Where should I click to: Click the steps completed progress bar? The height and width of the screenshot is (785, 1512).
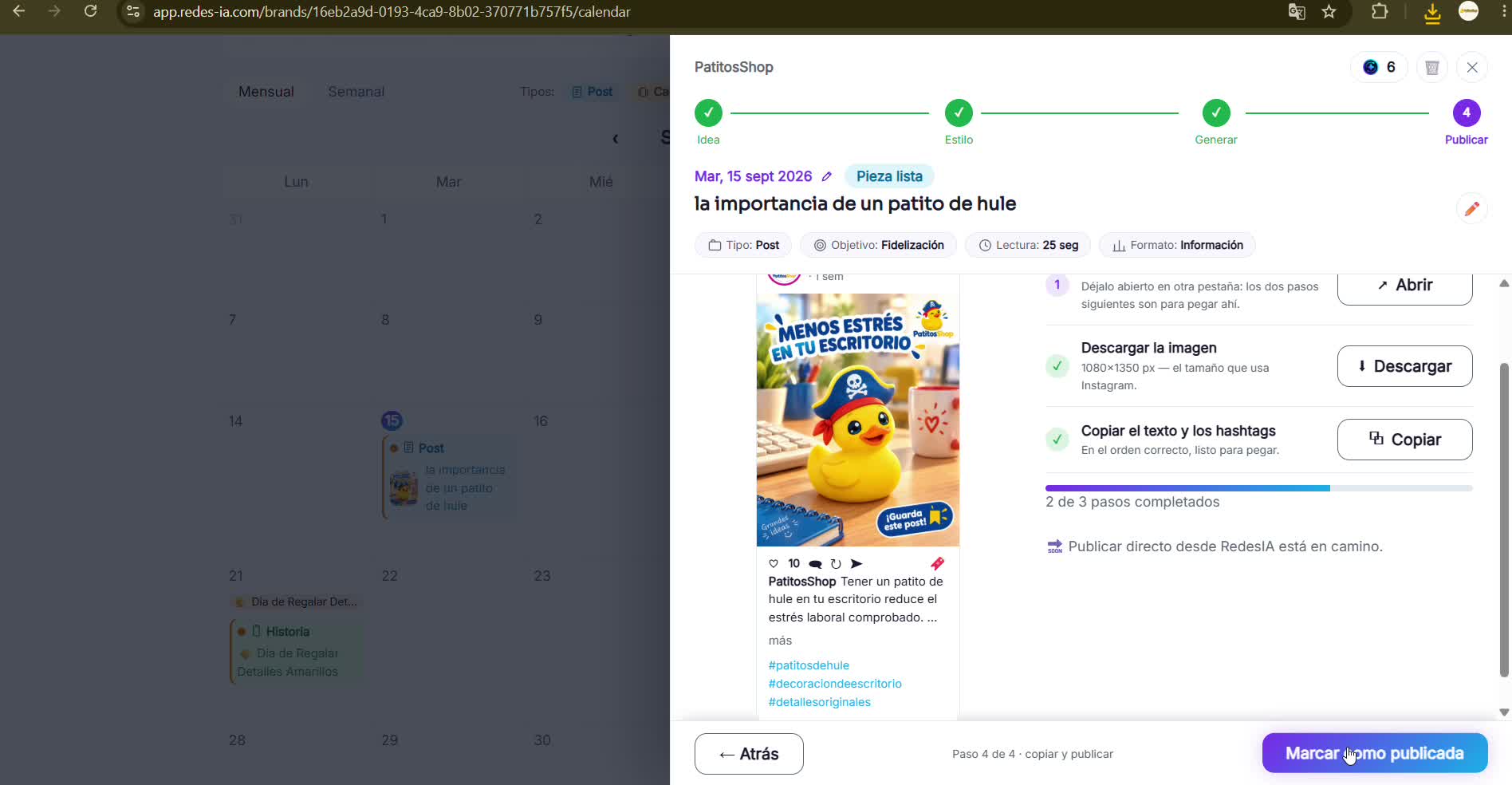pyautogui.click(x=1258, y=487)
